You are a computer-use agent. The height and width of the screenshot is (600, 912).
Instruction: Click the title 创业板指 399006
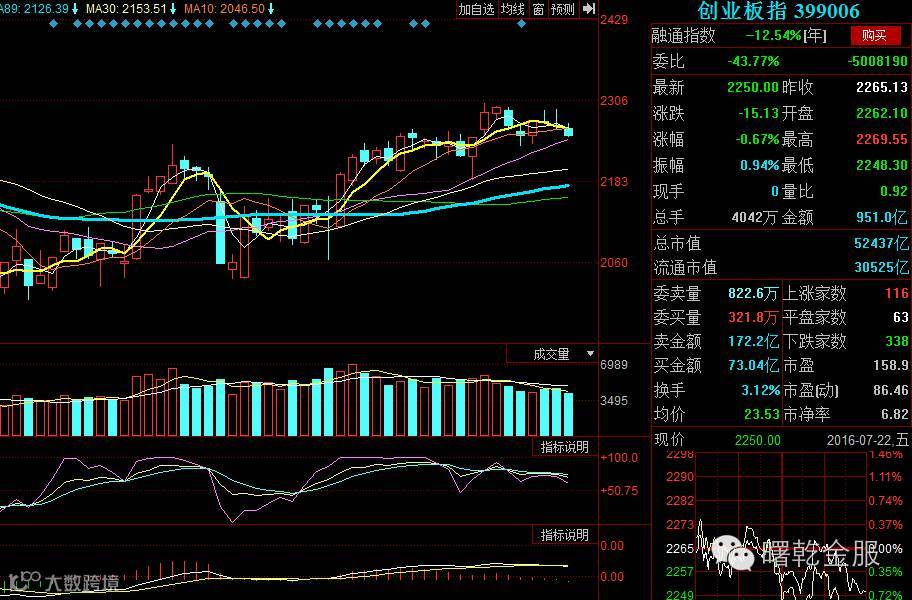click(778, 11)
